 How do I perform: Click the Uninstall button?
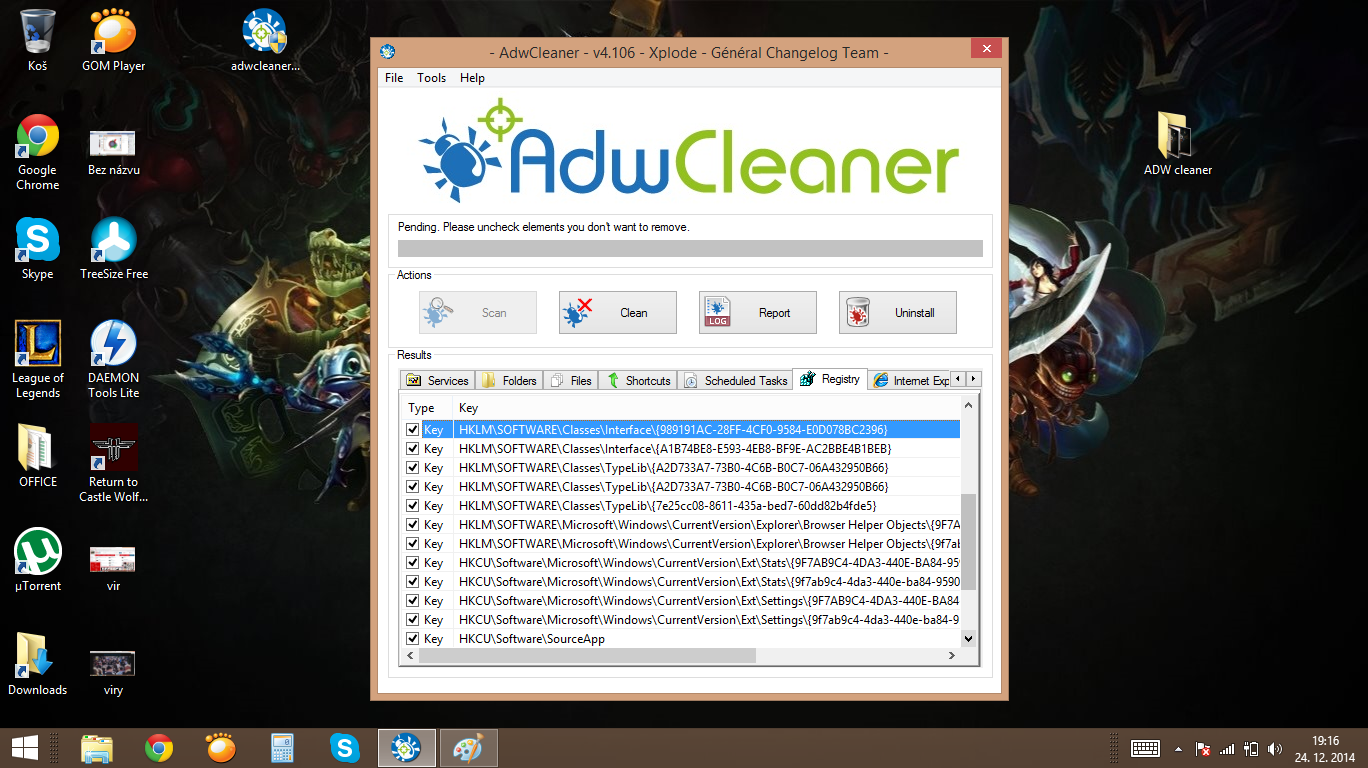click(898, 312)
